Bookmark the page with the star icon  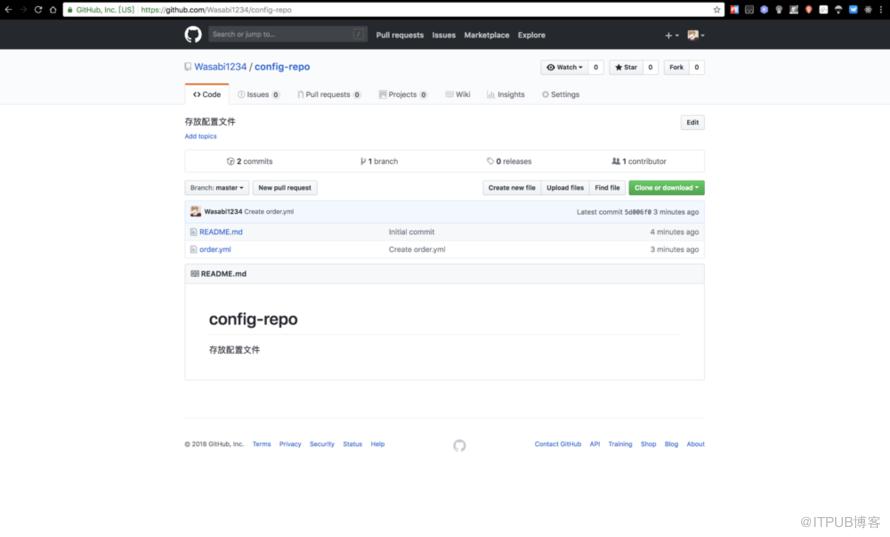[x=717, y=10]
